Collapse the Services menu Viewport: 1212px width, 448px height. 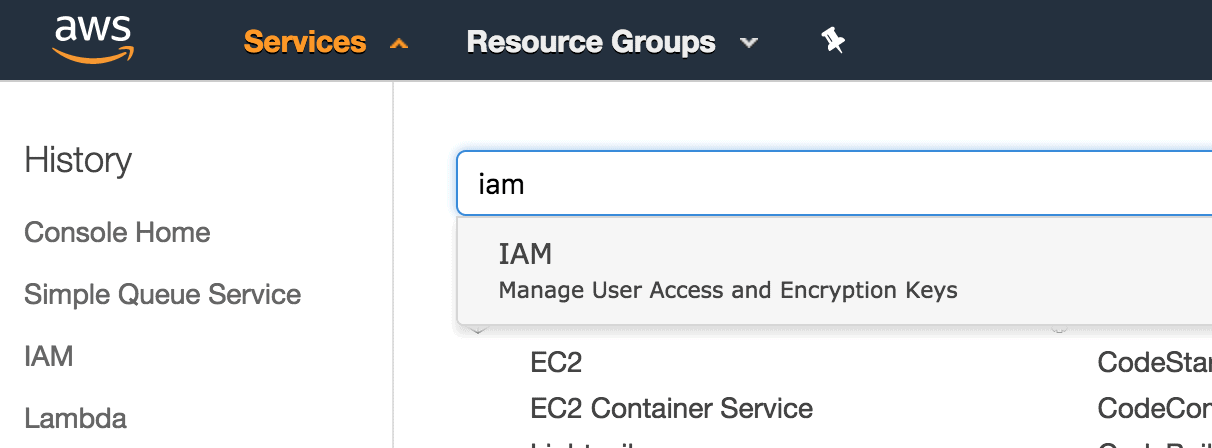[x=326, y=42]
